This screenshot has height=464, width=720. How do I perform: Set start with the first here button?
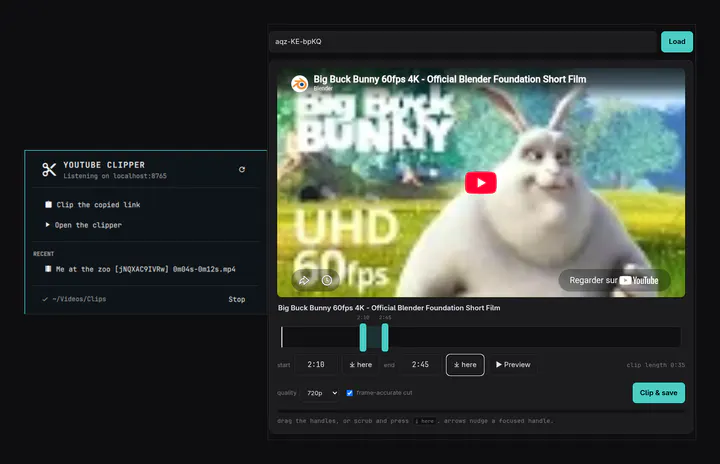(360, 365)
